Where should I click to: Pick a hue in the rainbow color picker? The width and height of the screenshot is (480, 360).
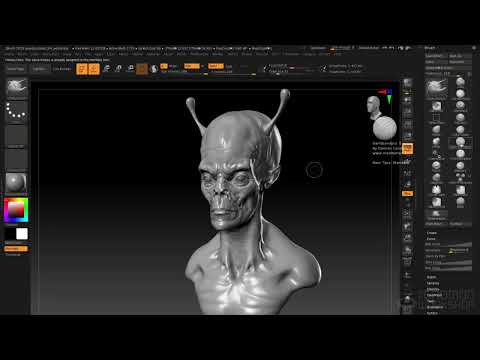tap(16, 210)
